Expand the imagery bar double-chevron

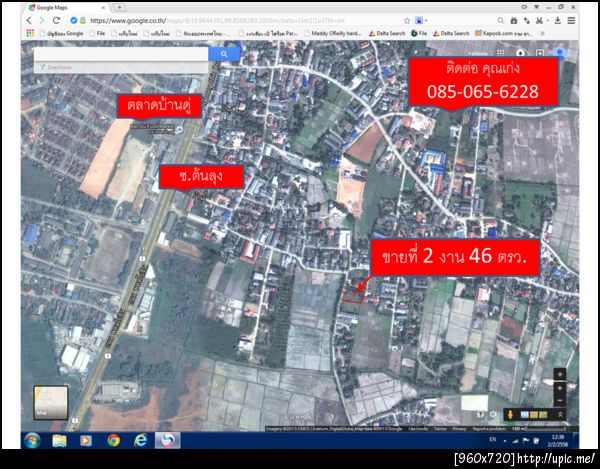tap(560, 414)
